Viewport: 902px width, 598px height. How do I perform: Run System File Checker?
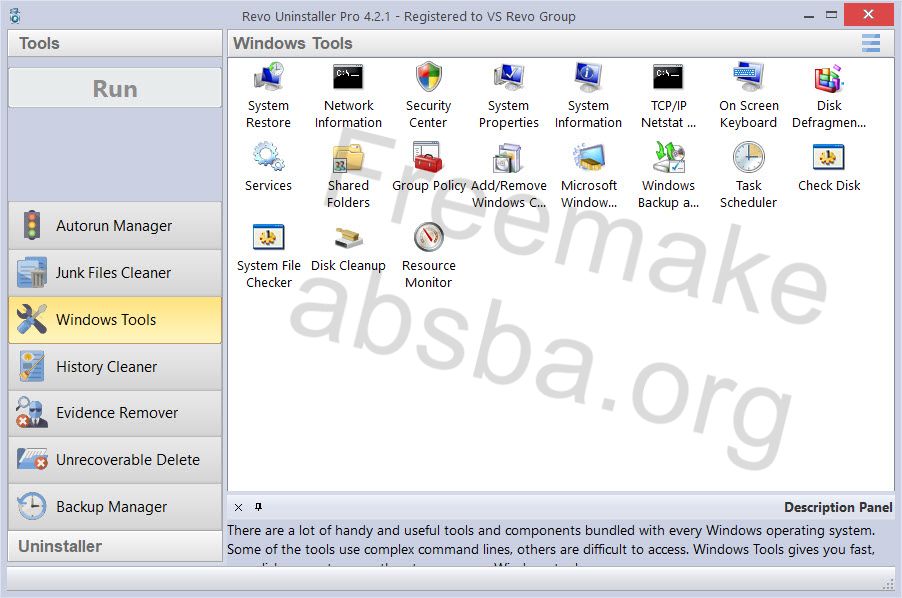pos(268,255)
